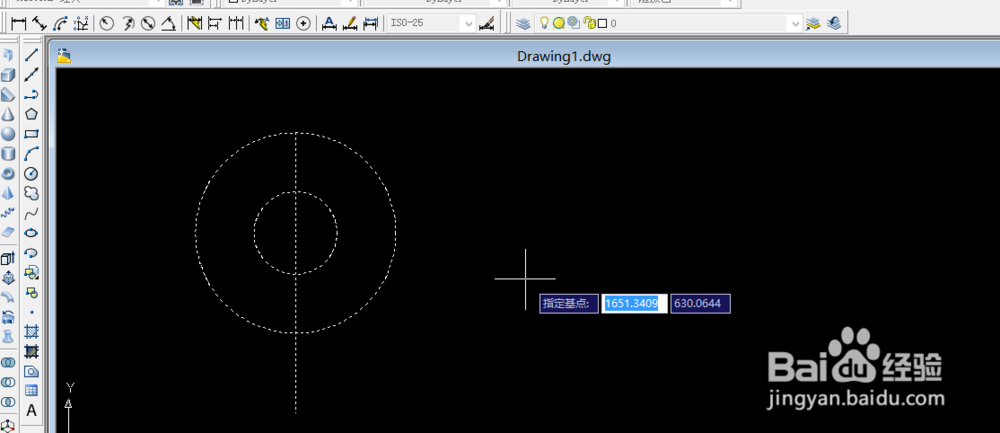Viewport: 1000px width, 433px height.
Task: Click the Layer Previous icon
Action: click(833, 24)
